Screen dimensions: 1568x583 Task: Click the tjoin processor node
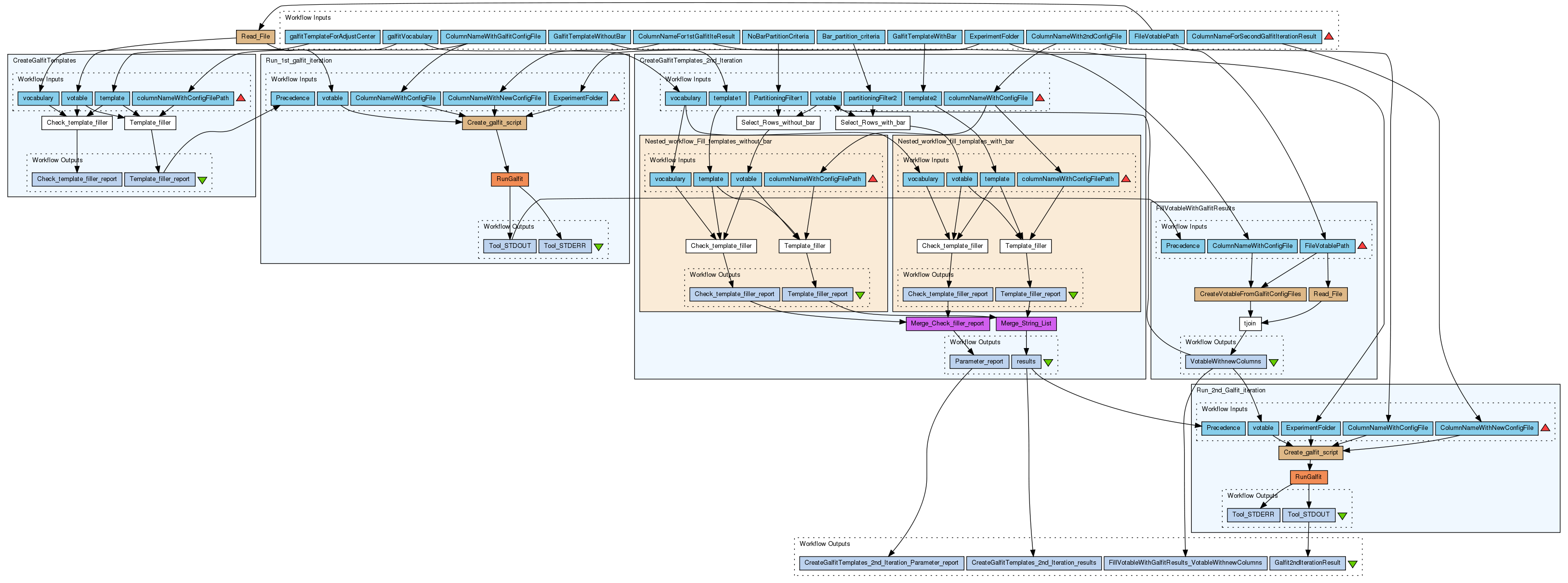coord(1250,323)
